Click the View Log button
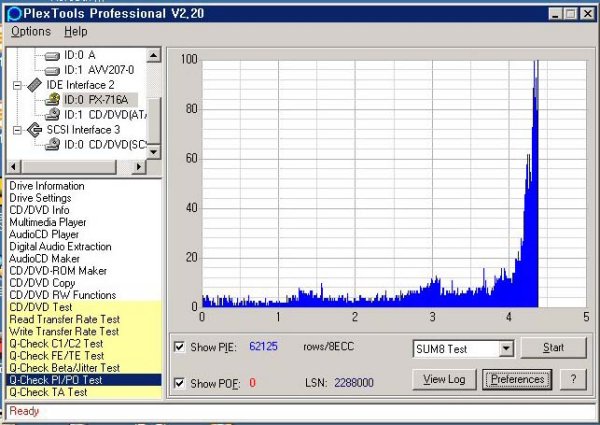The height and width of the screenshot is (425, 600). [444, 379]
